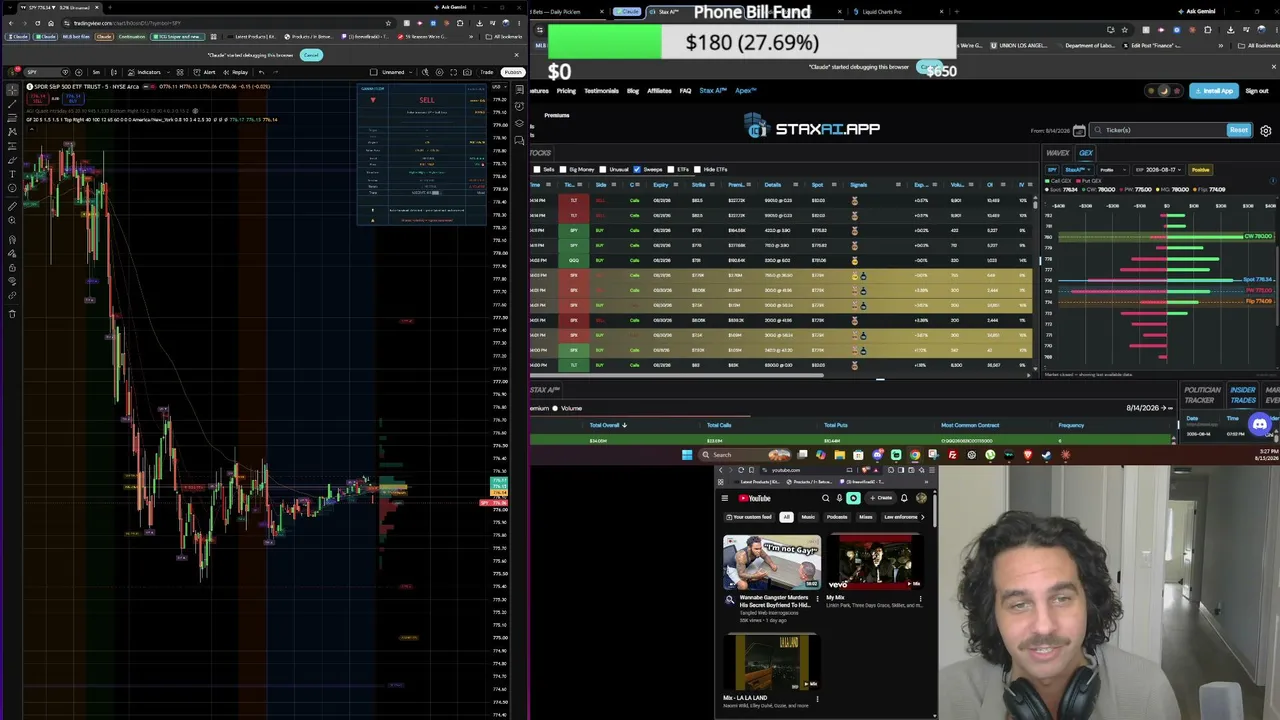Open the Insider Trades tab
The image size is (1280, 720).
1243,395
